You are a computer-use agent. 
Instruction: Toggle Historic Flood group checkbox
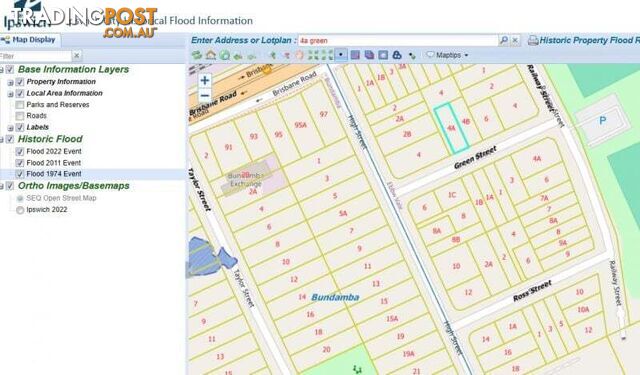click(x=10, y=139)
